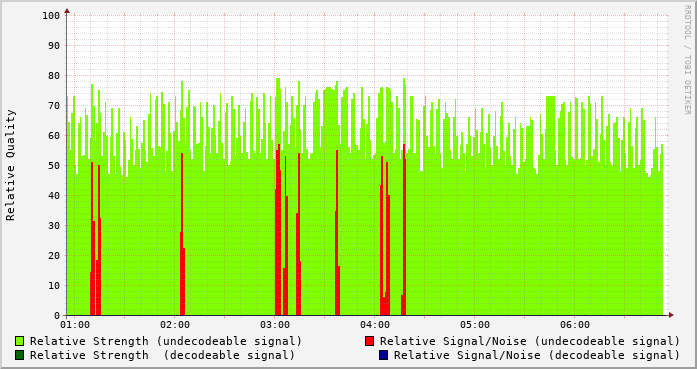Click the Relative Strength (undecodeable signal) legend text
Screen dimensions: 697x369
coord(166,341)
